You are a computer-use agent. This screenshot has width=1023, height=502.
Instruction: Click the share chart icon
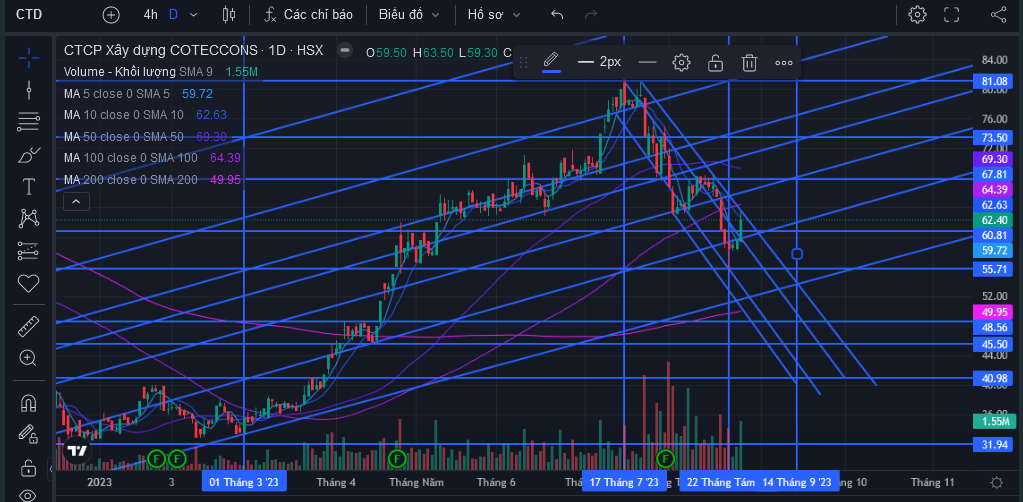point(998,14)
